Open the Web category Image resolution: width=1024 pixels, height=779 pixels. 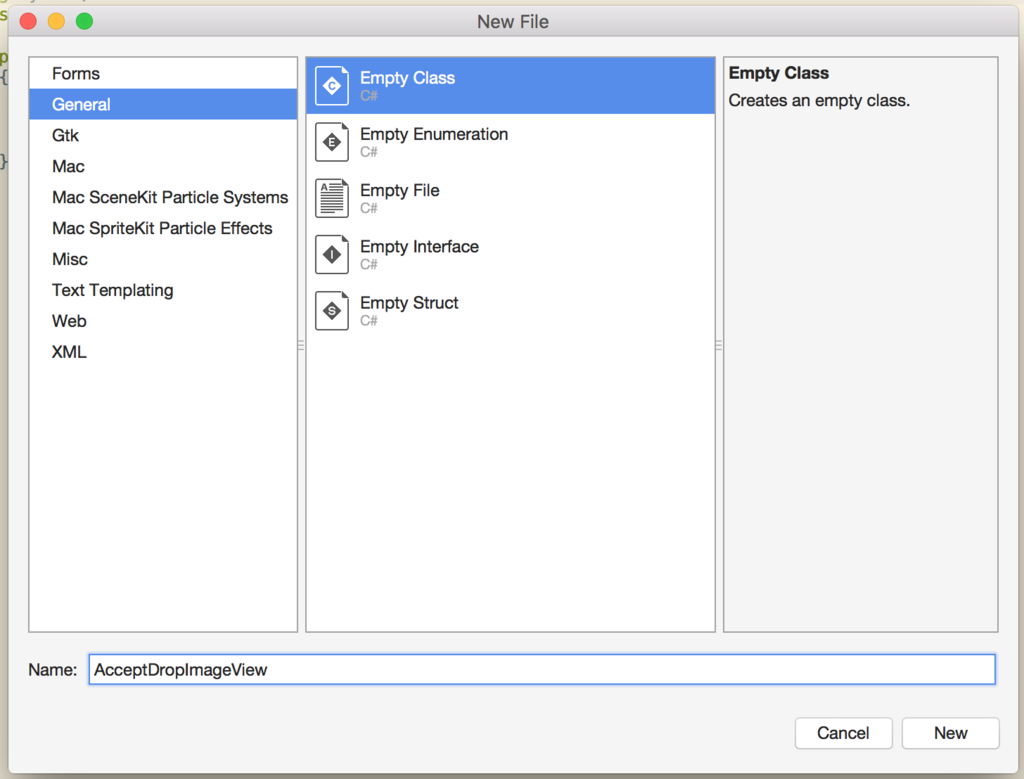tap(163, 321)
